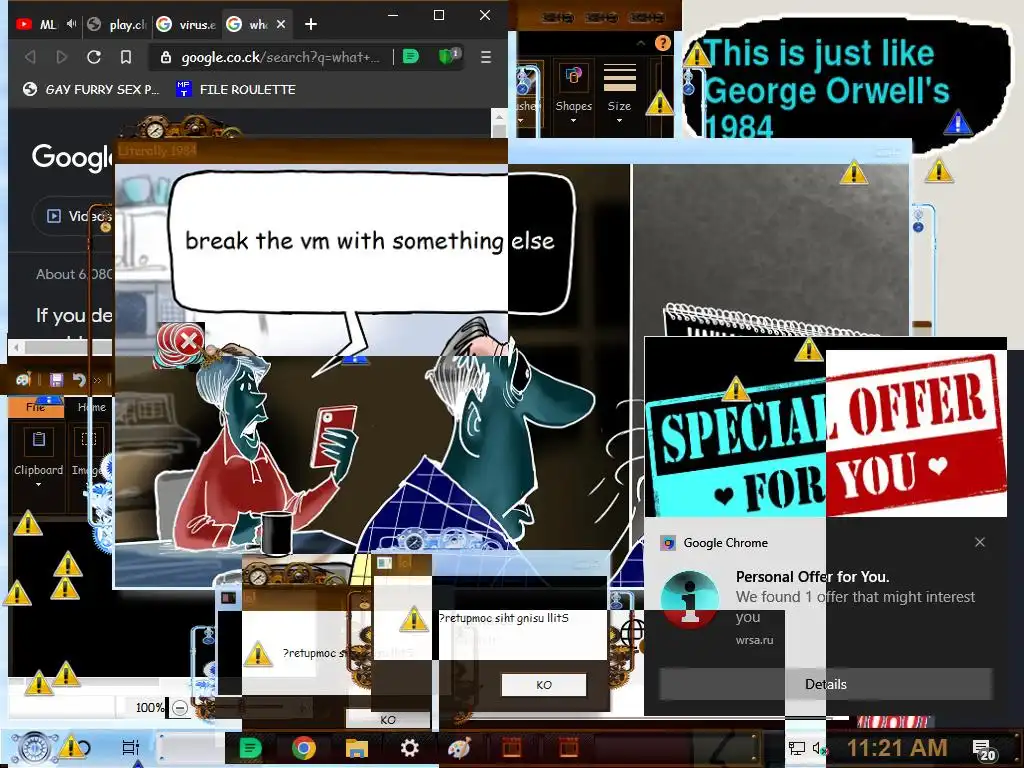The image size is (1024, 768).
Task: Click the browser vertical scrollbar up arrow
Action: 499,118
